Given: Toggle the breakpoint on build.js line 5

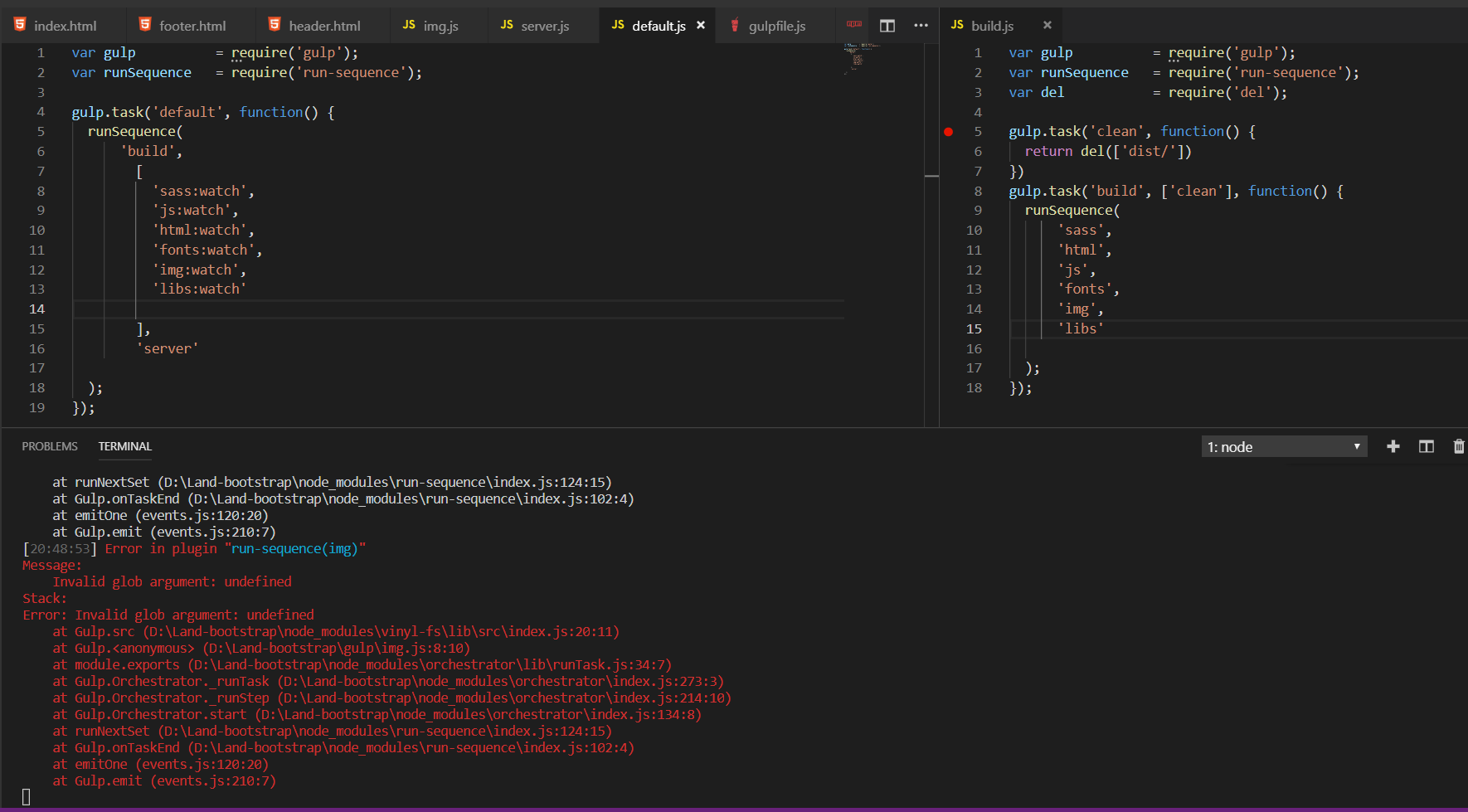Looking at the screenshot, I should point(948,132).
